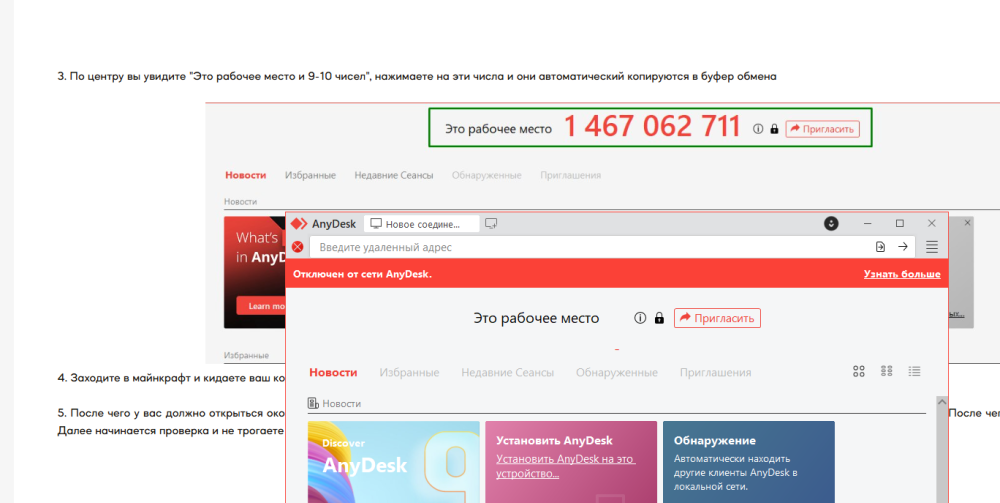Image resolution: width=1000 pixels, height=503 pixels.
Task: Focus the Введите удаленный адрес address field
Action: (592, 247)
